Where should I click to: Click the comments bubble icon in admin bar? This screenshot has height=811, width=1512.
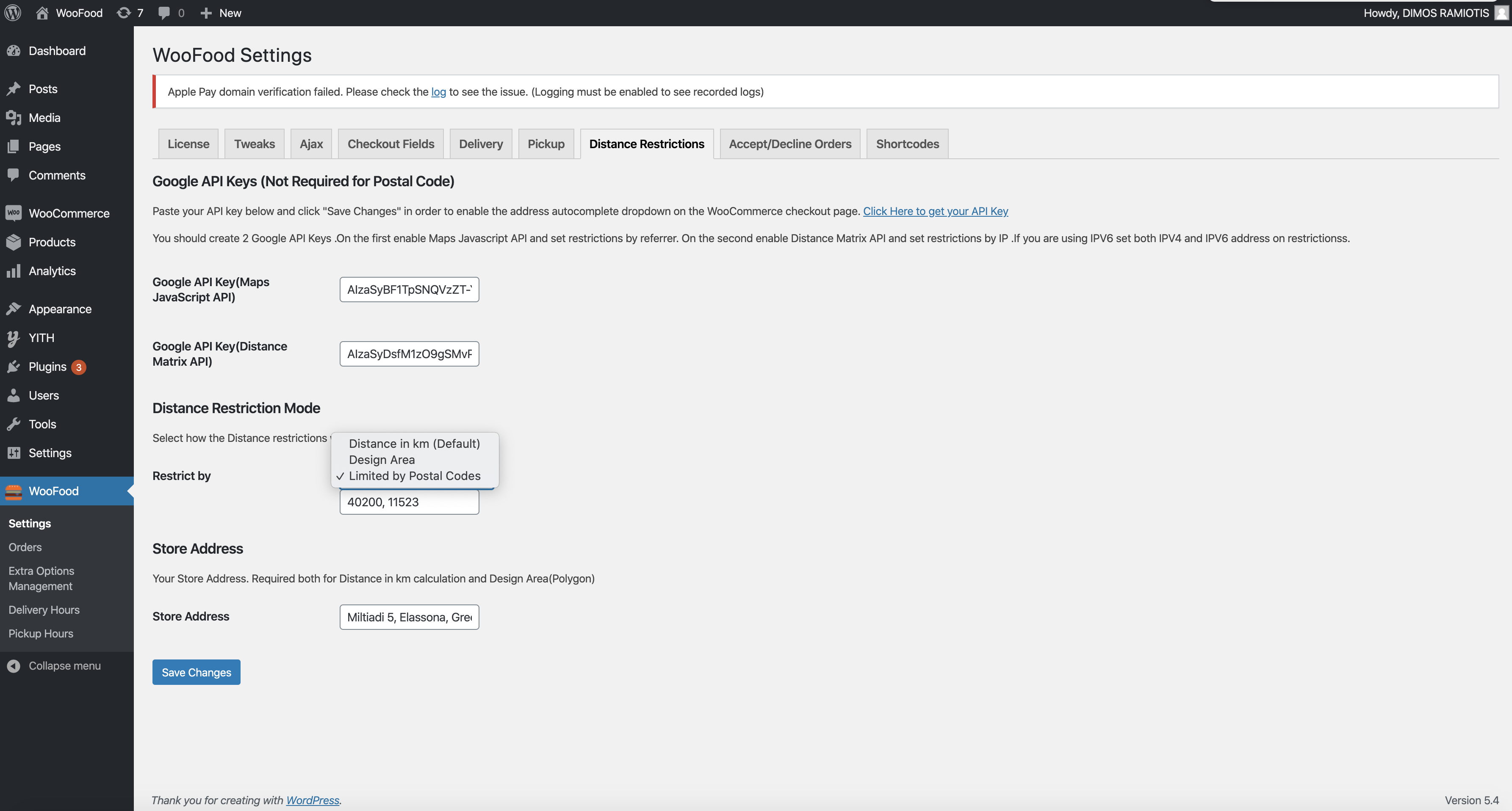tap(164, 13)
